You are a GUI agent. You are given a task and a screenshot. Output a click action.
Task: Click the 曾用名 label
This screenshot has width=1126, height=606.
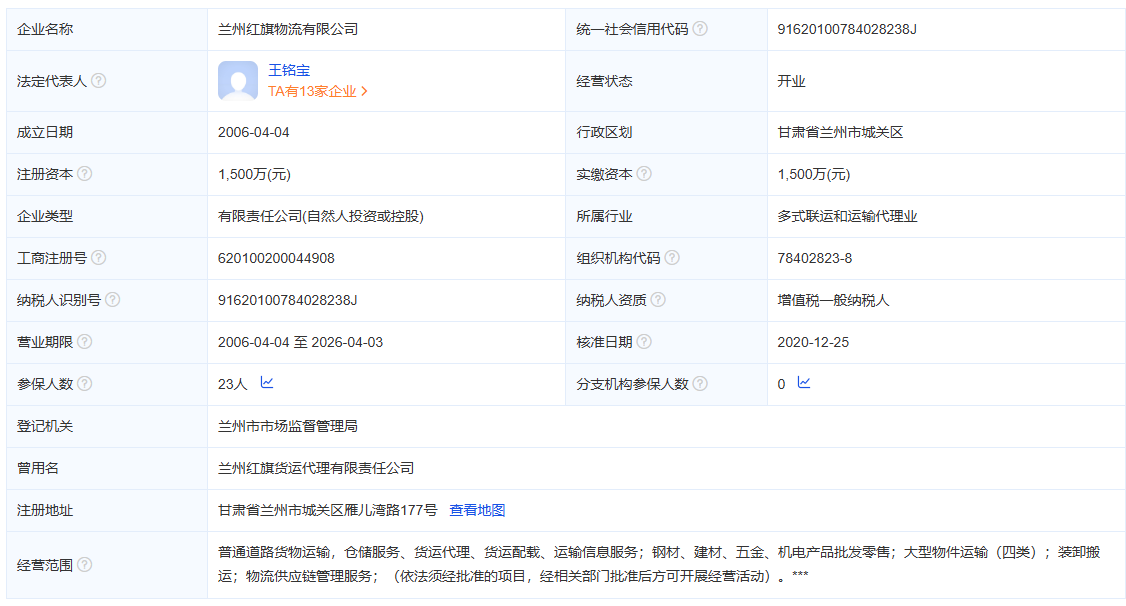tap(38, 468)
